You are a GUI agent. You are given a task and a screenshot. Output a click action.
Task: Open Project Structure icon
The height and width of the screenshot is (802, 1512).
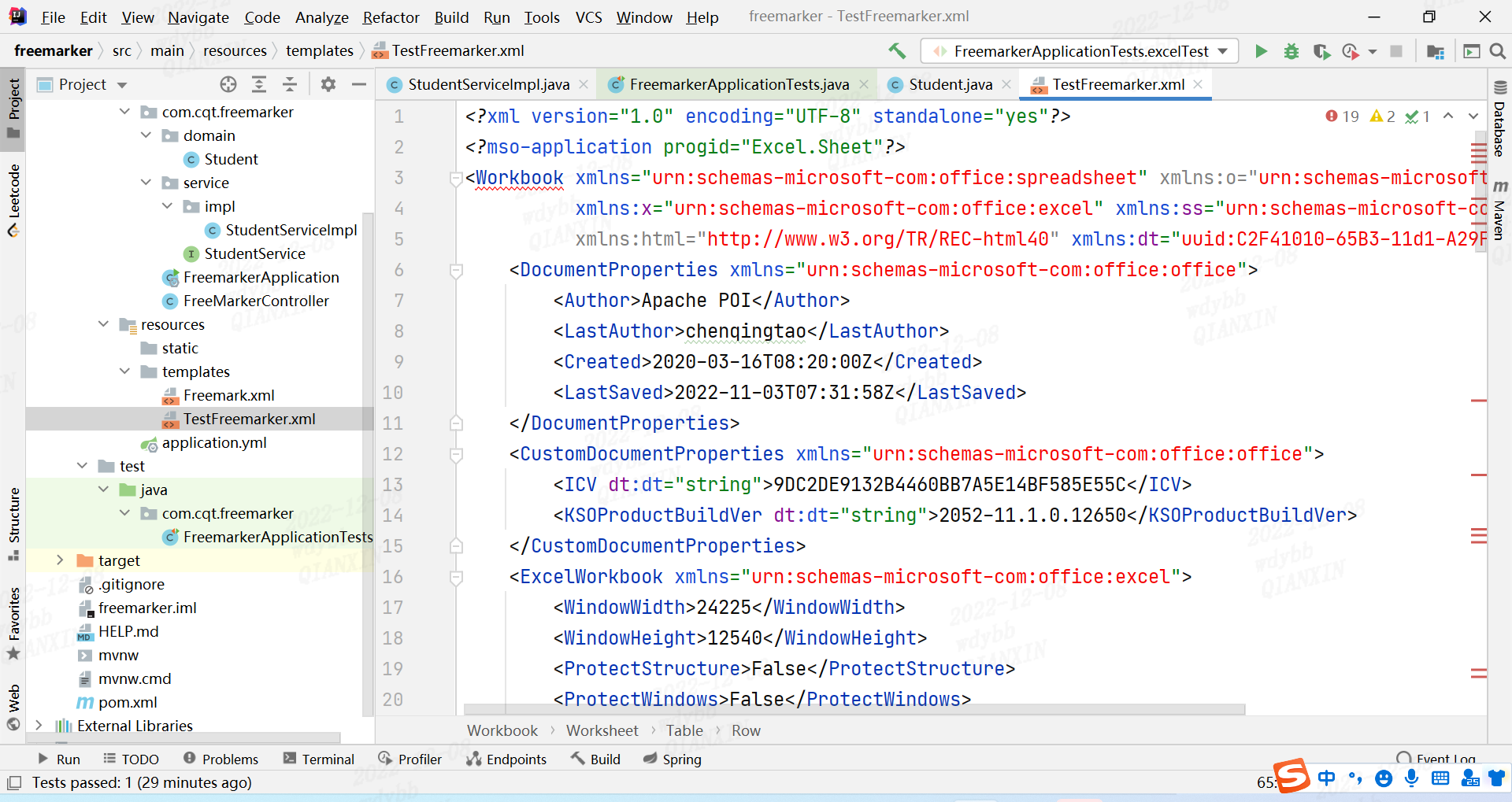pyautogui.click(x=1435, y=51)
